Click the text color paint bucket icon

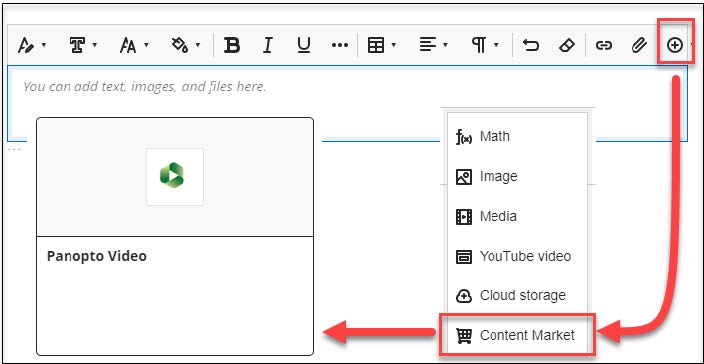click(x=180, y=45)
